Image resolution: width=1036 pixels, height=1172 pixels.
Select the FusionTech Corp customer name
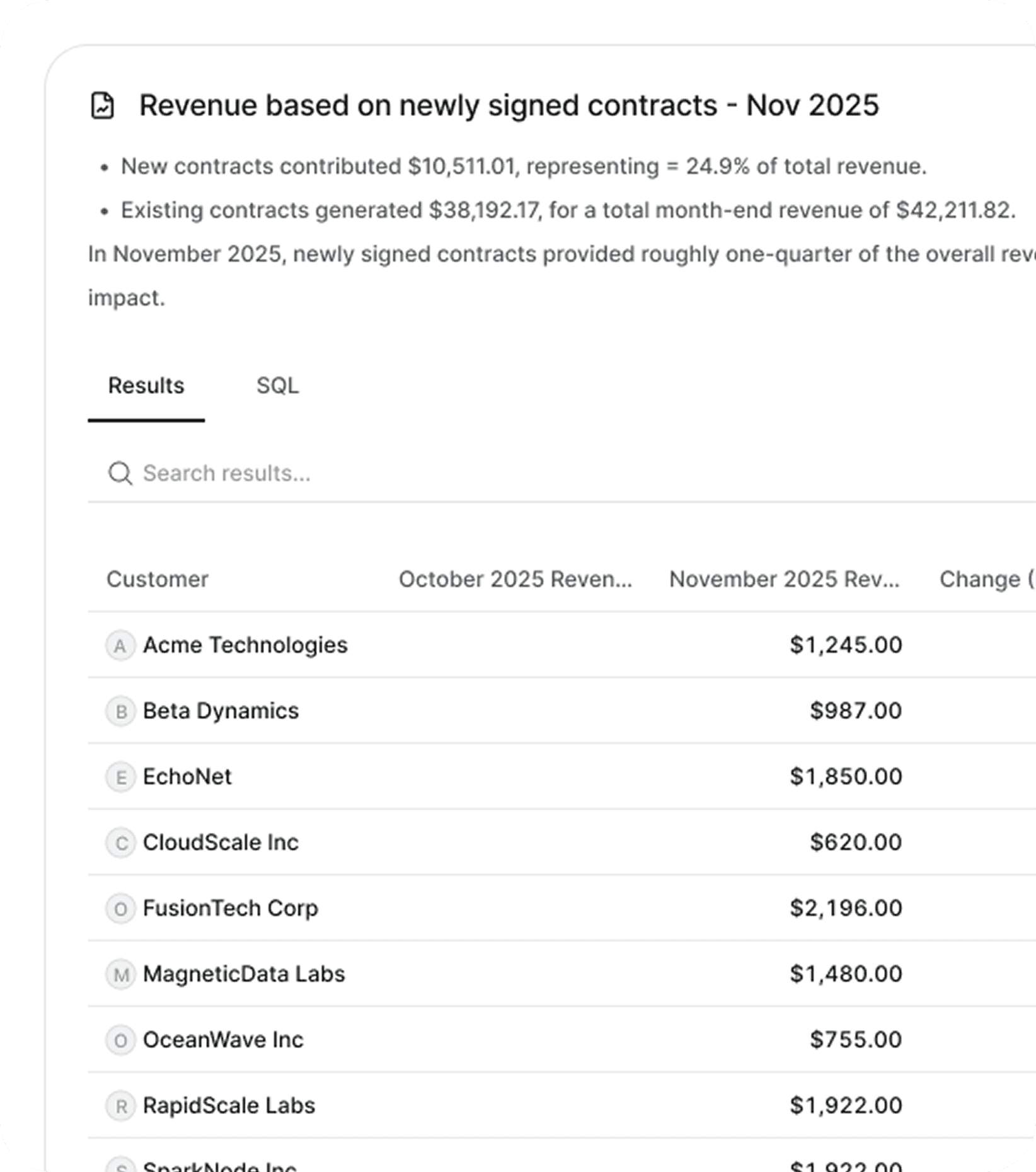[x=231, y=909]
